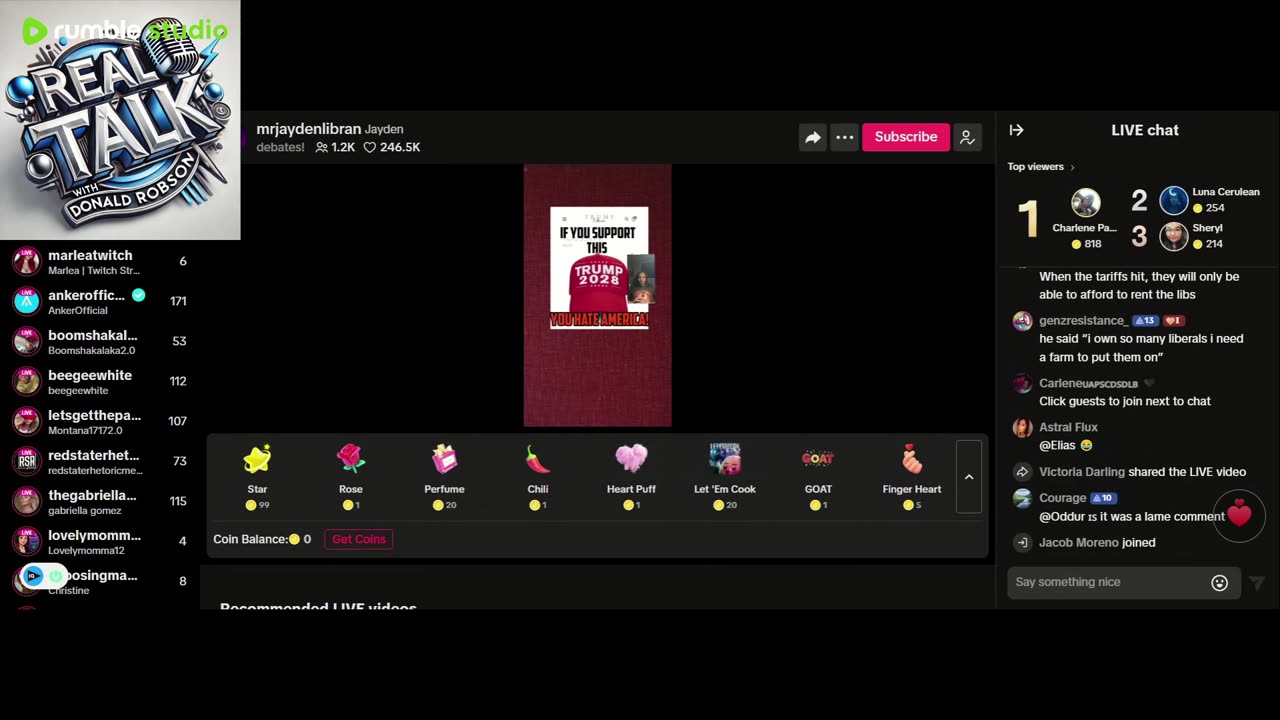Open redstaterhet... live channel
This screenshot has height=720, width=1280.
(100, 461)
